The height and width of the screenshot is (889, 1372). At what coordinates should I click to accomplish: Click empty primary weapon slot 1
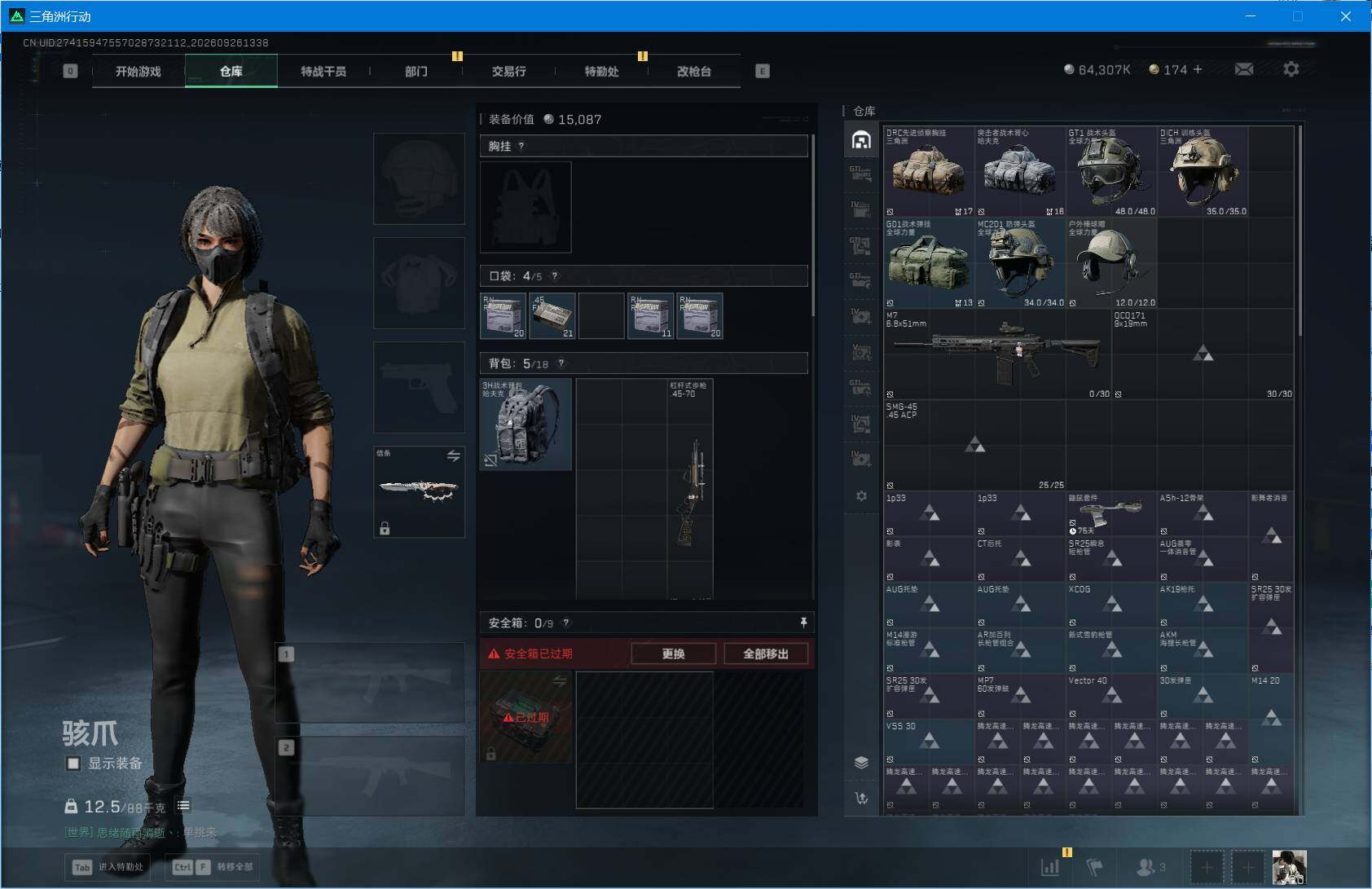(x=371, y=683)
